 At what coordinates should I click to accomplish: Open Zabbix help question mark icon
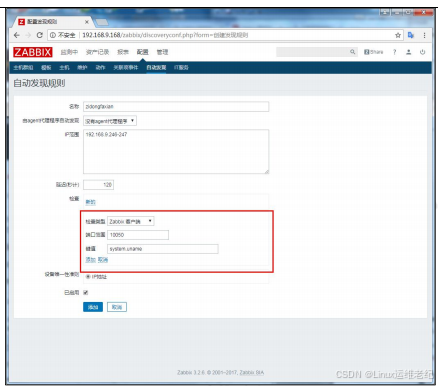(395, 52)
